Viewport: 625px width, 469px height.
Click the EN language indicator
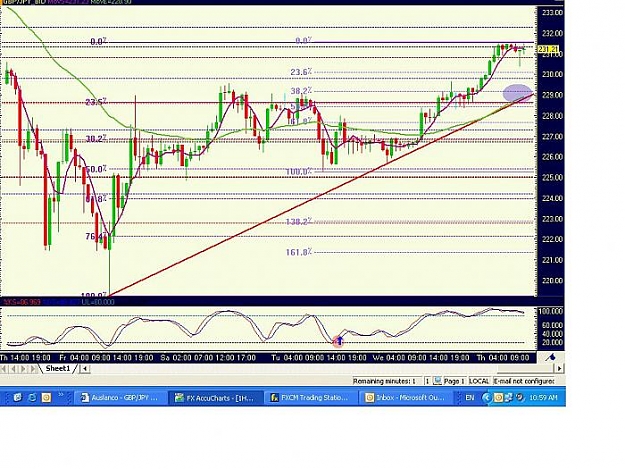(470, 397)
